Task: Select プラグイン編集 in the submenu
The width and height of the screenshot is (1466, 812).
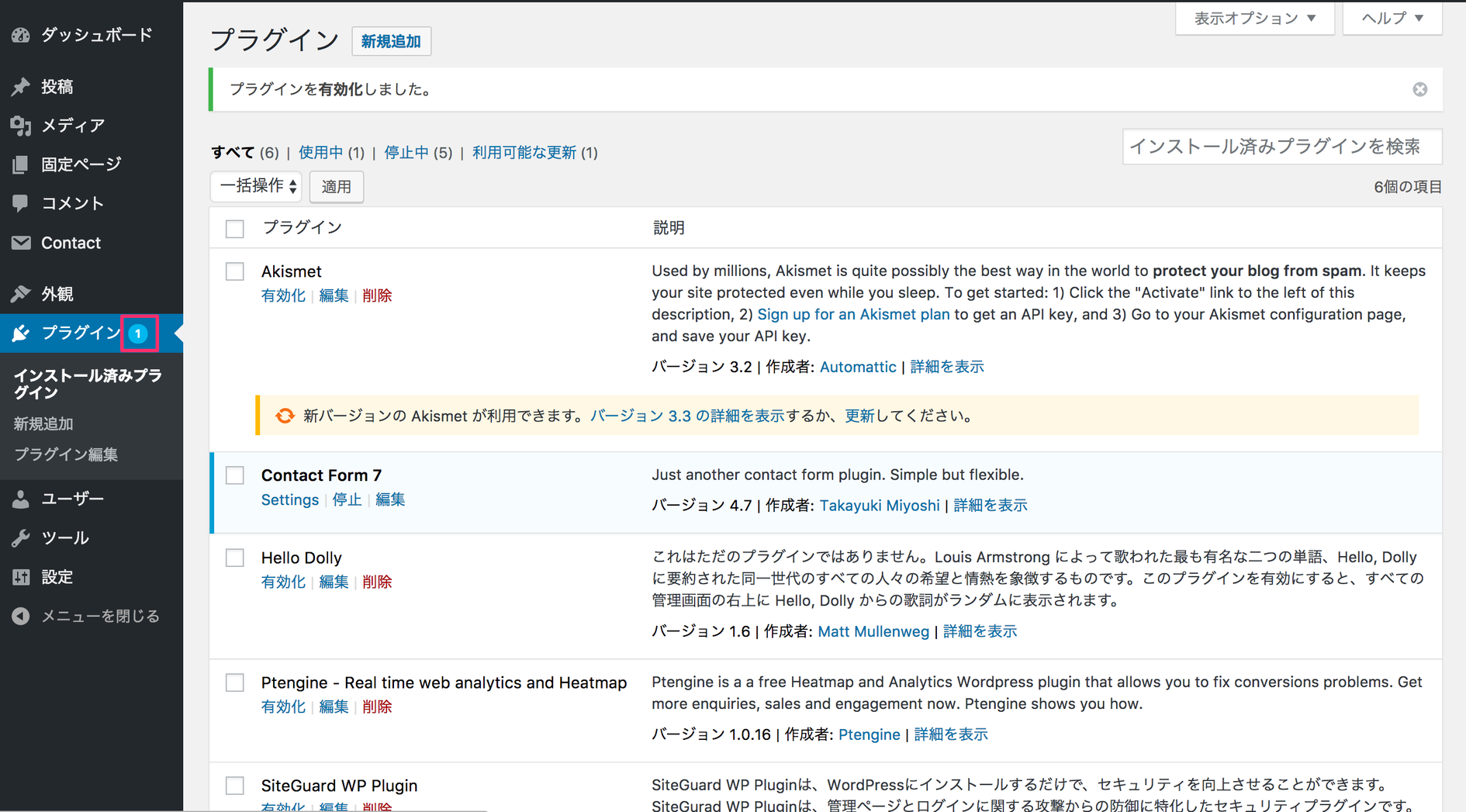Action: [66, 454]
